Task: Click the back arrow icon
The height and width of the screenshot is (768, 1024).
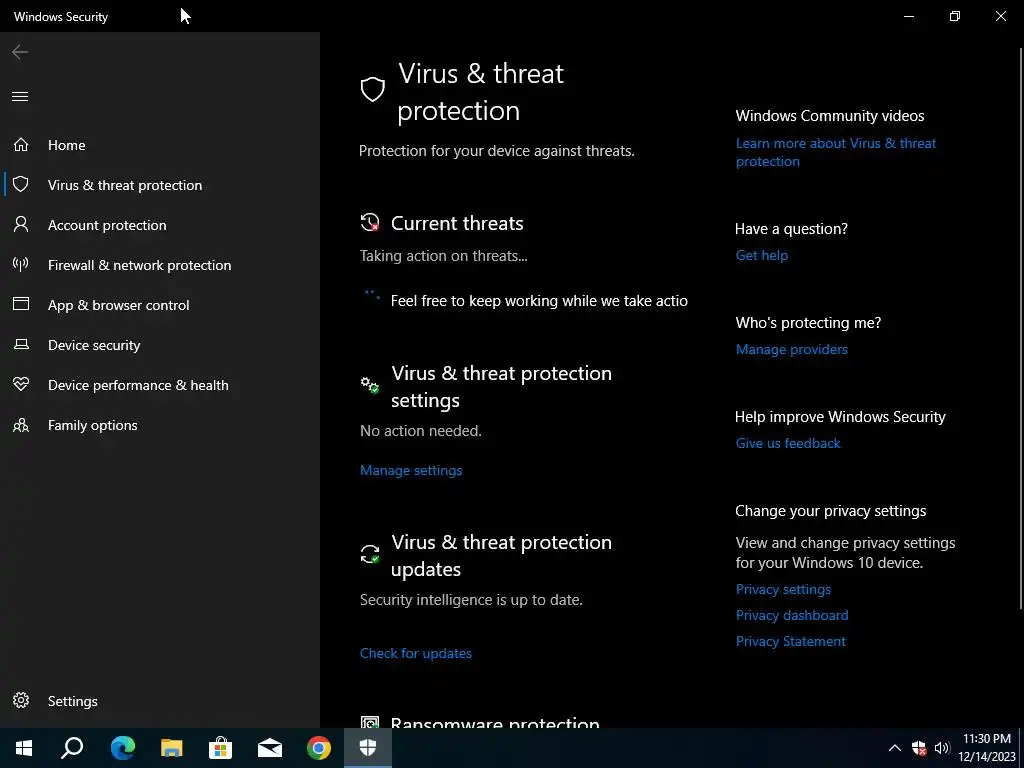Action: [20, 52]
